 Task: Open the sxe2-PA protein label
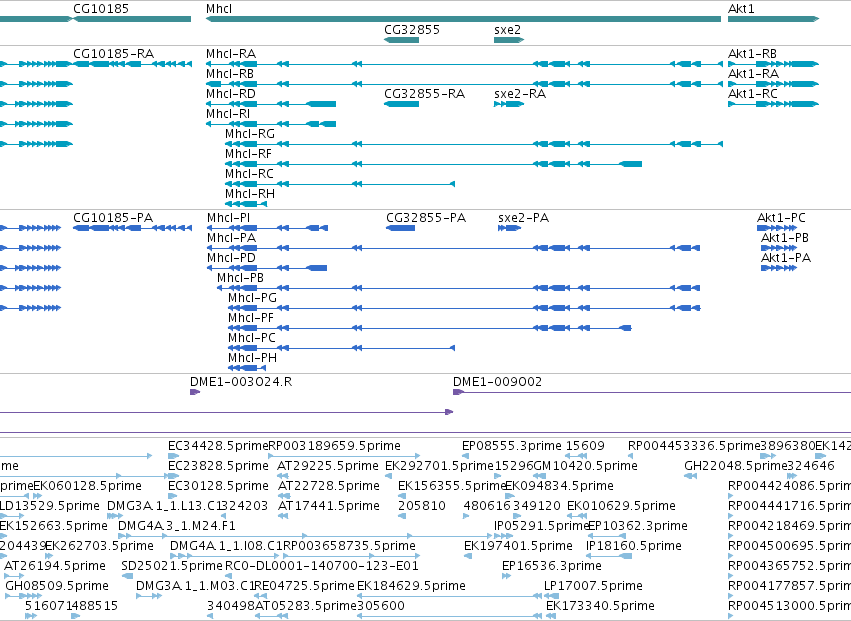(523, 218)
